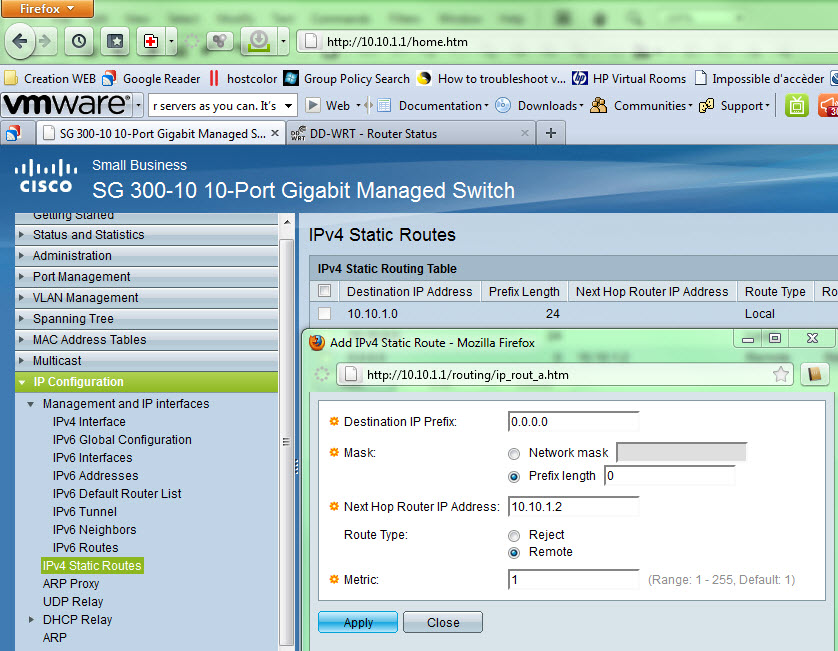This screenshot has width=838, height=651.
Task: Switch to SG 300-10 Managed Switch tab
Action: (x=162, y=134)
